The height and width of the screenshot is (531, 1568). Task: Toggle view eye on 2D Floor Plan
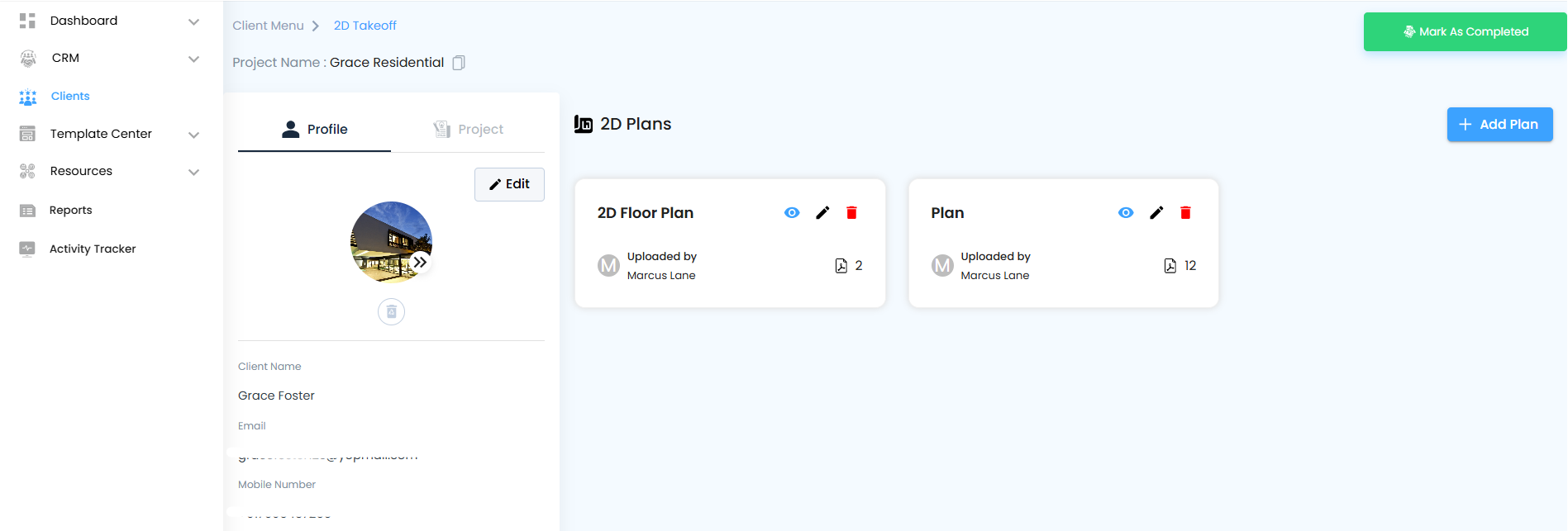click(x=792, y=213)
